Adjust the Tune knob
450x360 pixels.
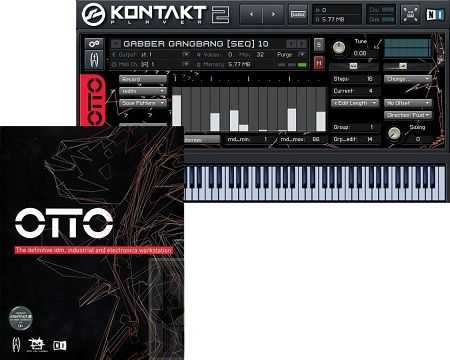click(339, 48)
